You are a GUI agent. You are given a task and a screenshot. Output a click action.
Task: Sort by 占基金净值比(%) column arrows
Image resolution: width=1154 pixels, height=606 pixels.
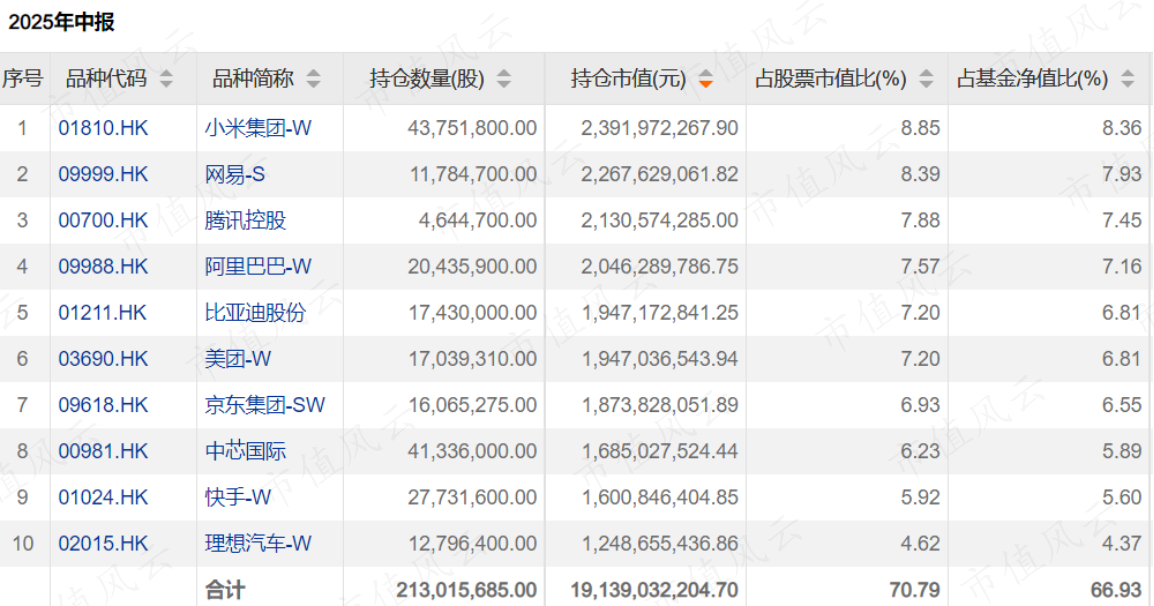click(x=1128, y=79)
